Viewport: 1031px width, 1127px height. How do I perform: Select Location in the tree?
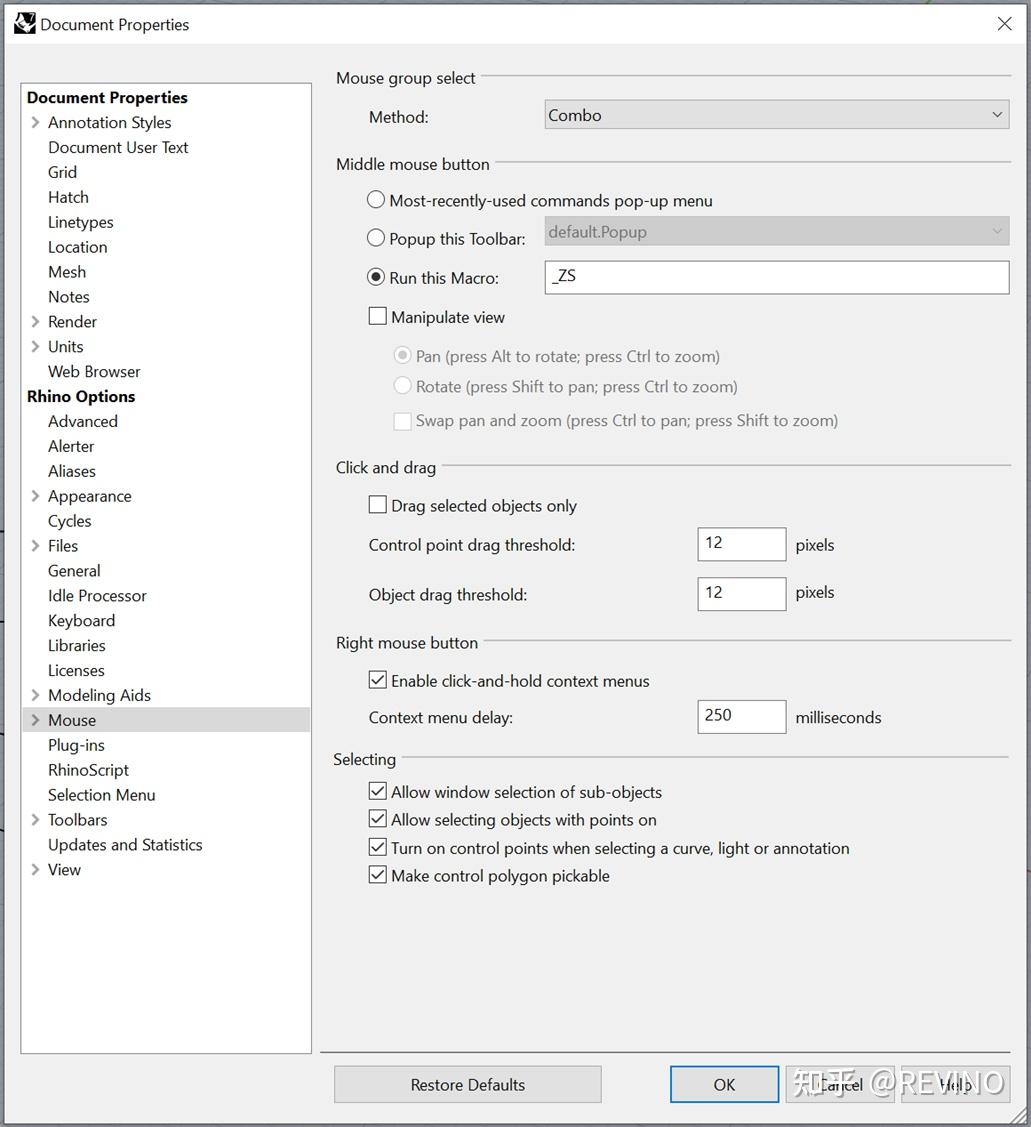pos(78,247)
